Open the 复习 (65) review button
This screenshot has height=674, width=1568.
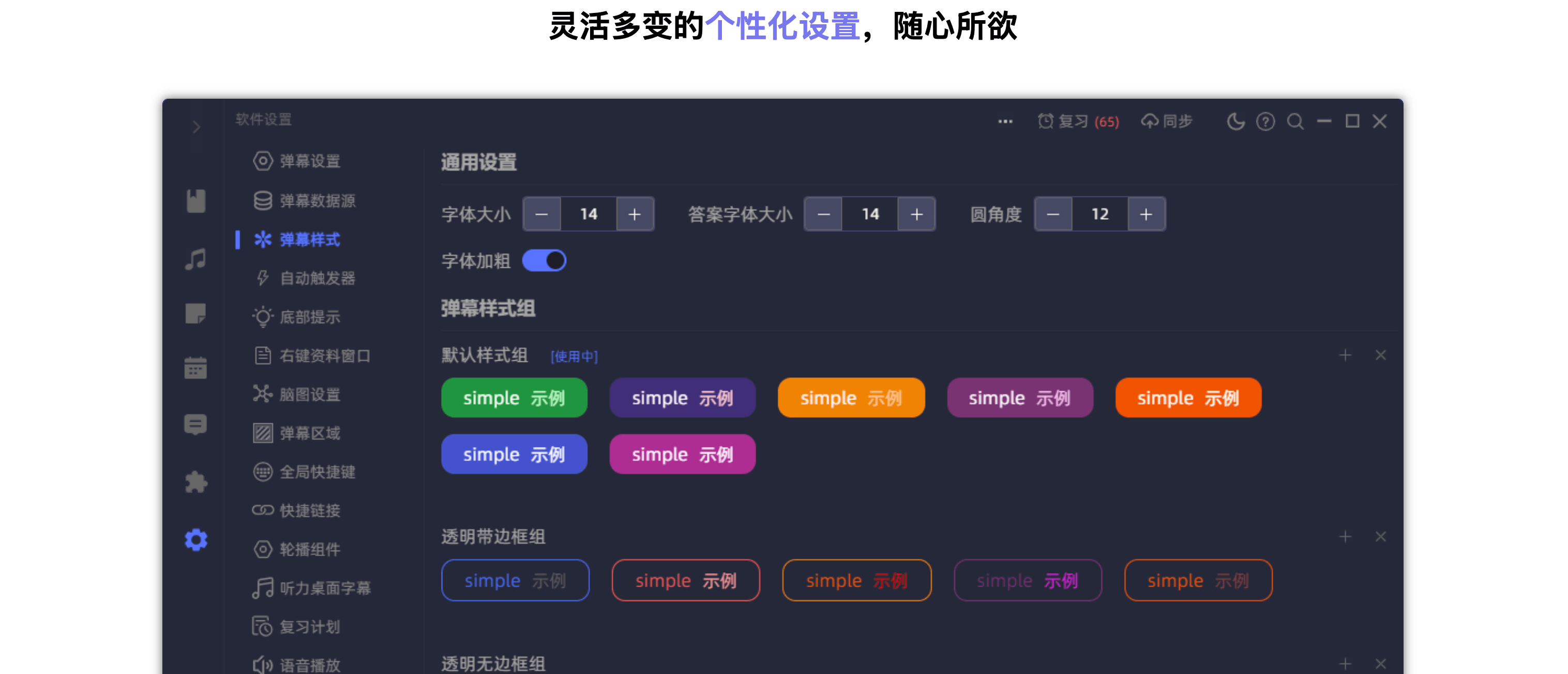pyautogui.click(x=1079, y=121)
